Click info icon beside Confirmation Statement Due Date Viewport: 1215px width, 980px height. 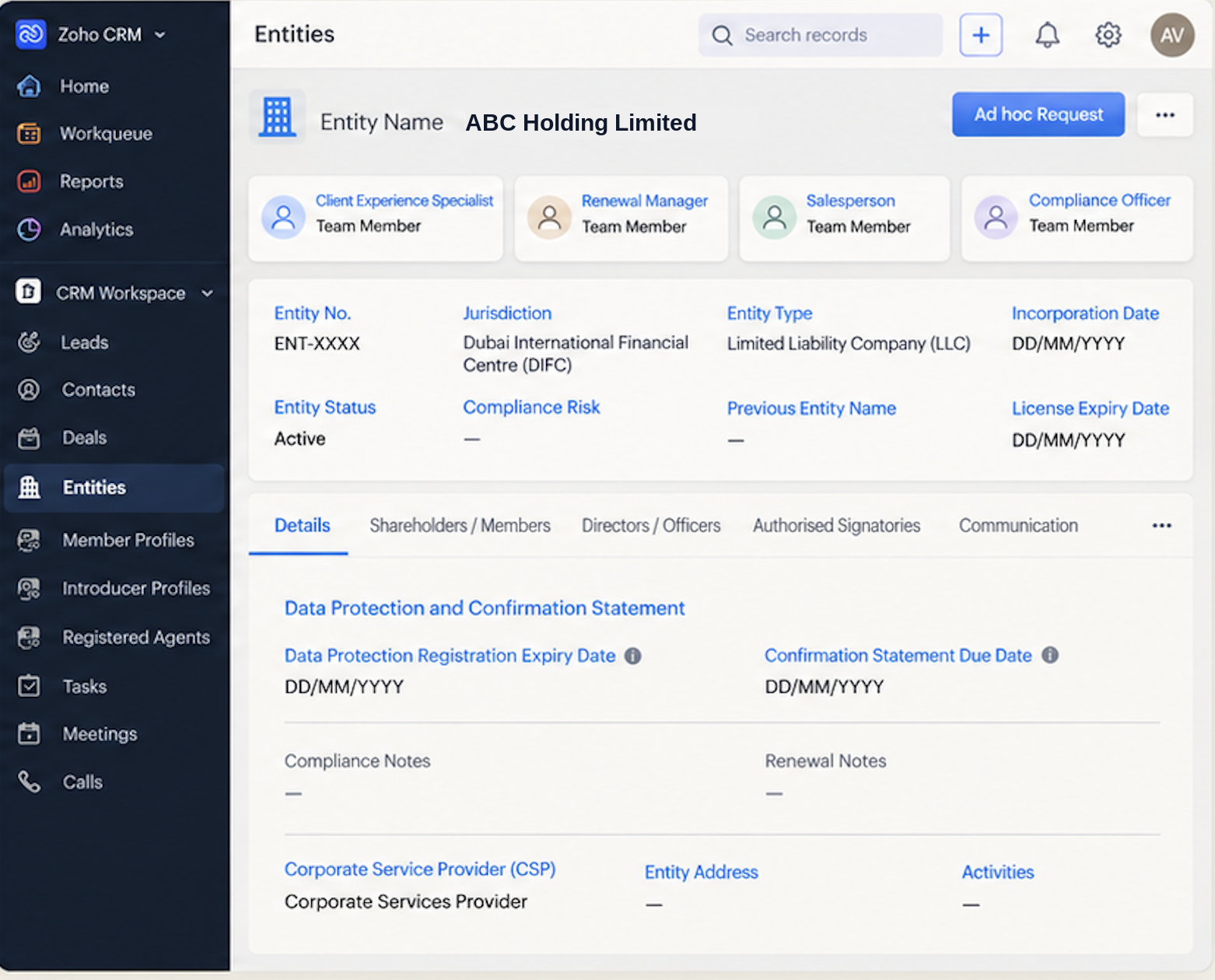coord(1050,655)
